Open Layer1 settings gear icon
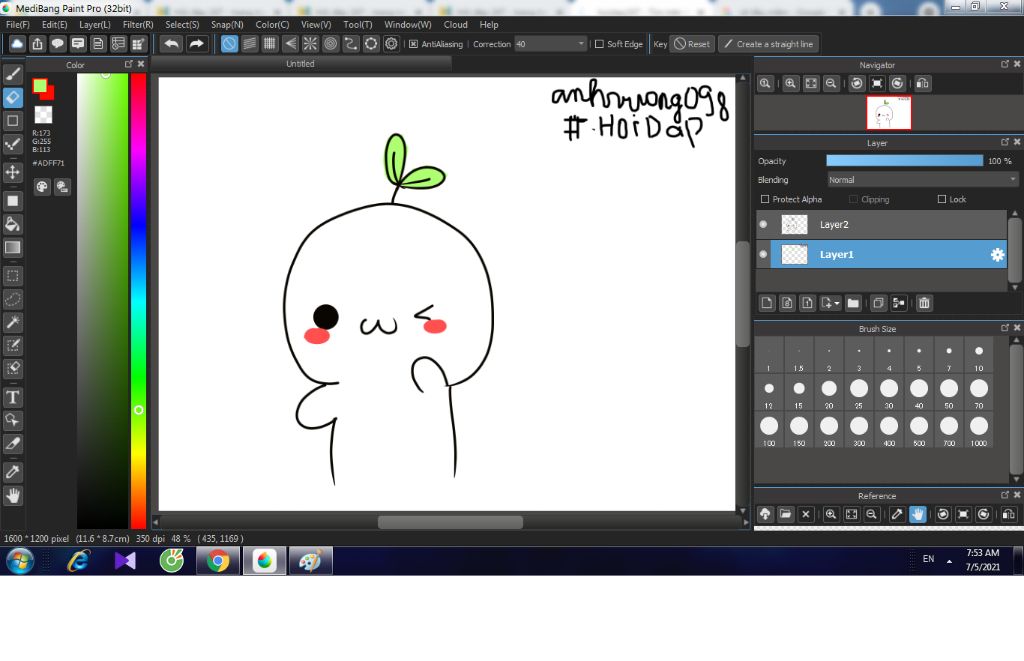The image size is (1024, 661). click(997, 255)
